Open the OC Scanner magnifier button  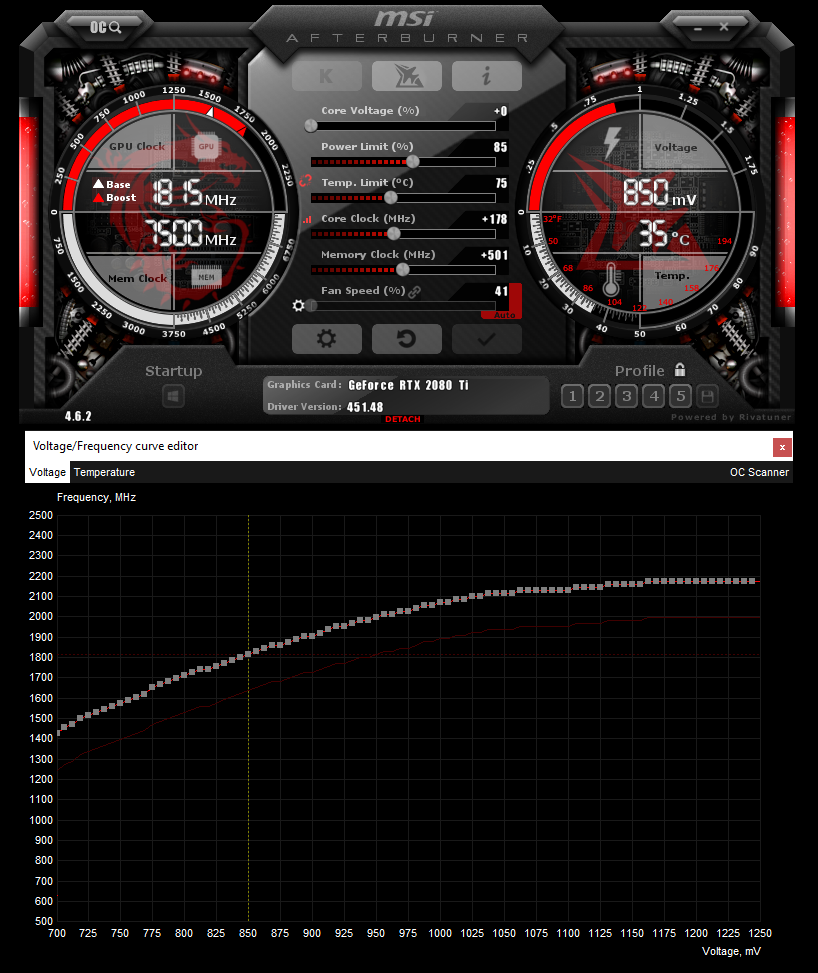click(x=105, y=27)
